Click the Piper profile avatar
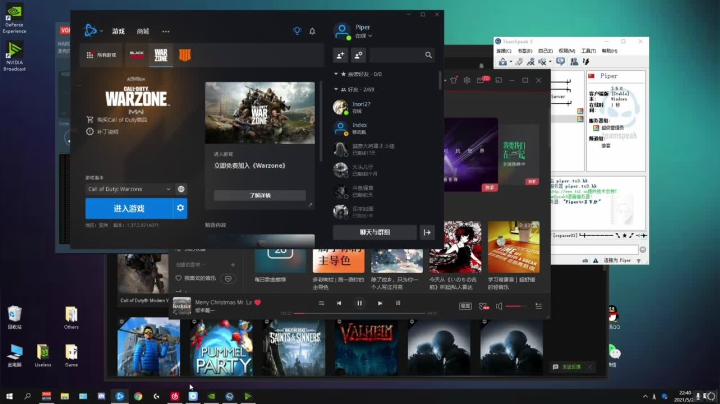Viewport: 720px width, 404px height. 342,31
